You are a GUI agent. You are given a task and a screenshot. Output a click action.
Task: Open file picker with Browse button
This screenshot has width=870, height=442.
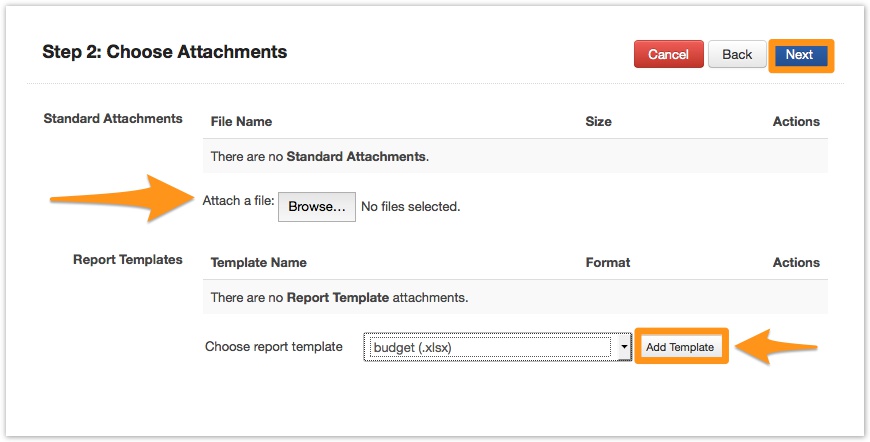tap(316, 207)
